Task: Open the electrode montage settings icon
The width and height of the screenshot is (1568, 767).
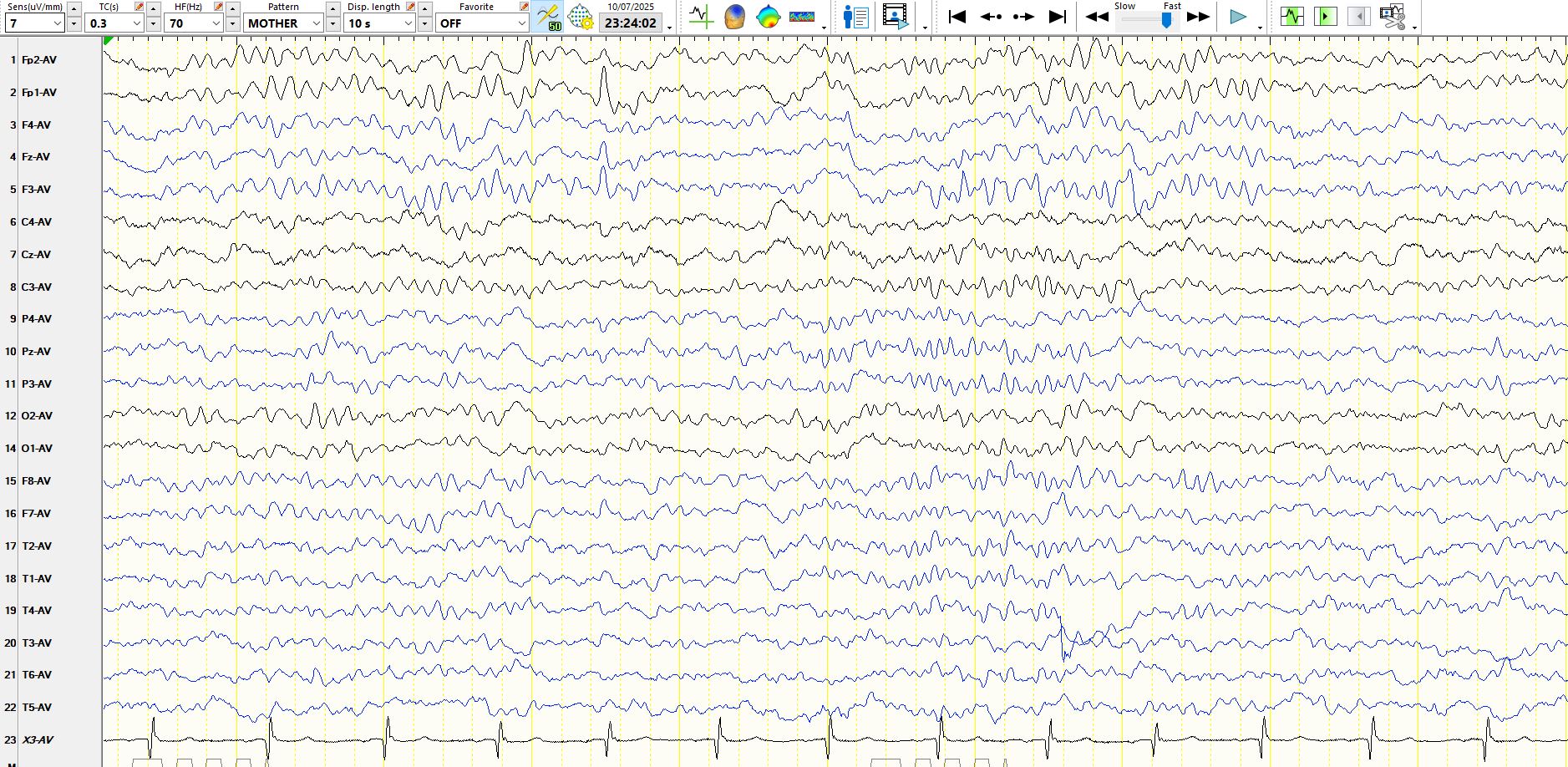Action: pyautogui.click(x=580, y=16)
